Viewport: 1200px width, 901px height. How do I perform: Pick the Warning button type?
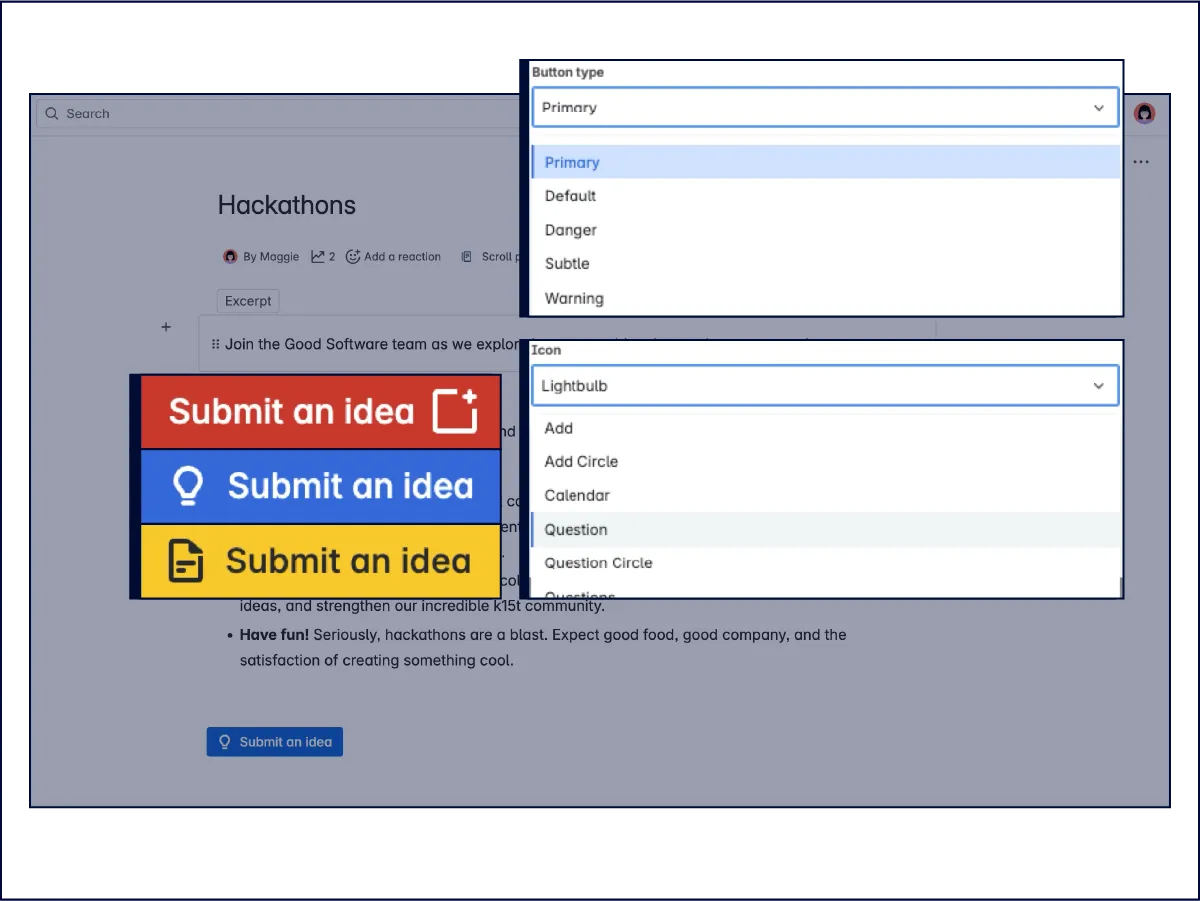pyautogui.click(x=826, y=298)
